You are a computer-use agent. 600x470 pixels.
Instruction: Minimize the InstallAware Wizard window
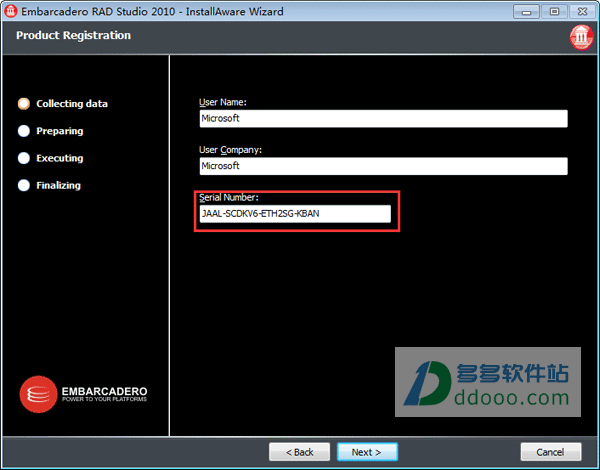[526, 12]
